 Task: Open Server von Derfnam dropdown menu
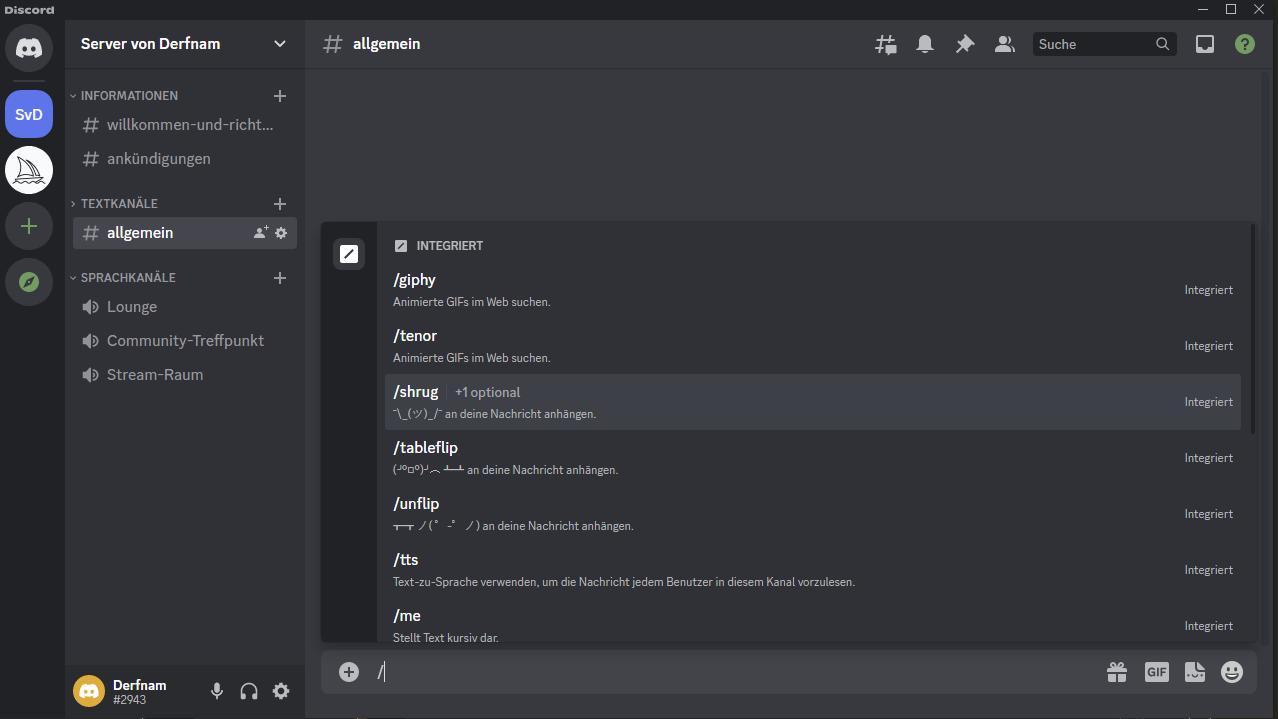click(280, 44)
